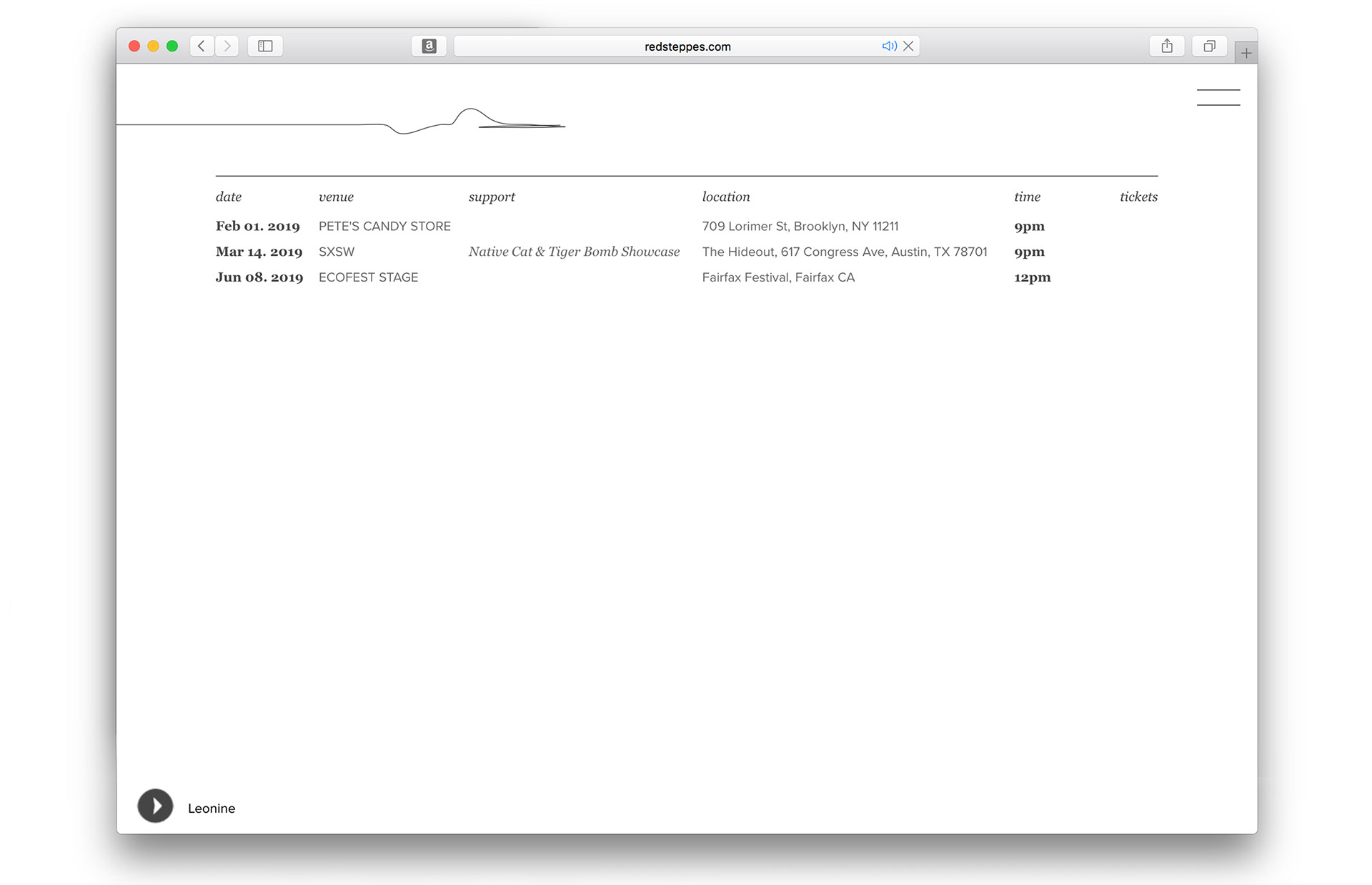Add a new tab with plus button
This screenshot has height=885, width=1372.
[1246, 53]
